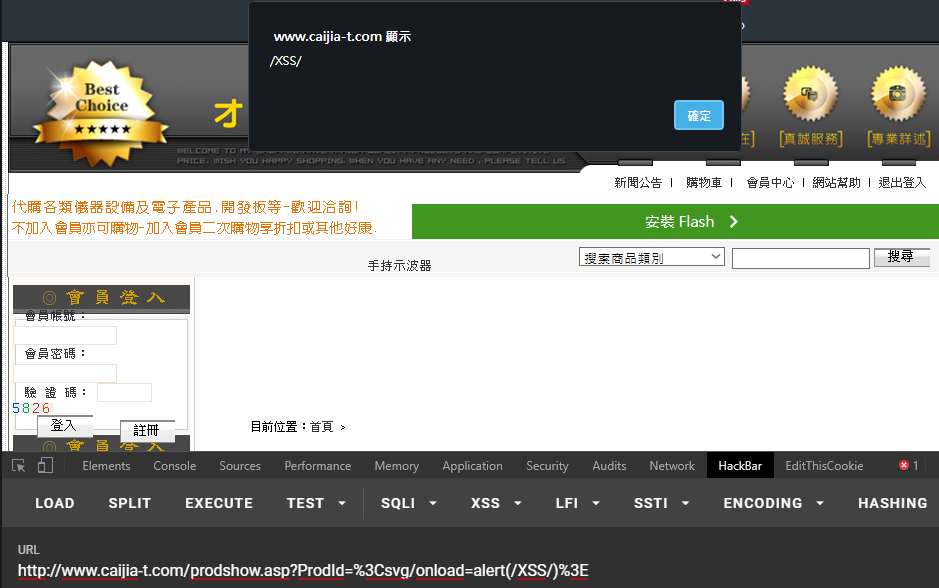Click the 真誠服務 gold badge icon
The width and height of the screenshot is (939, 588).
click(x=810, y=94)
